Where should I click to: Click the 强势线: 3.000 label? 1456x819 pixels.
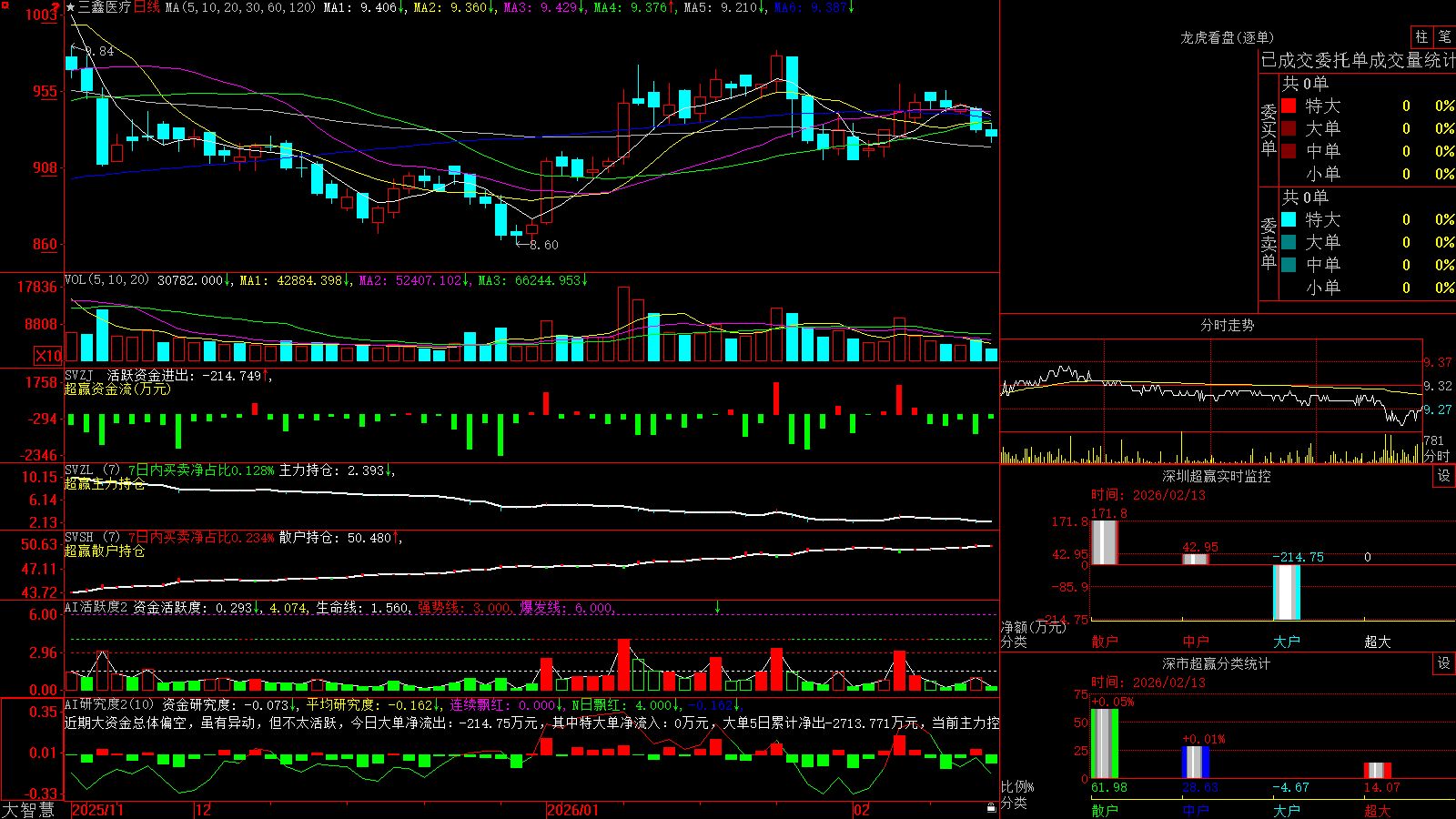click(464, 608)
